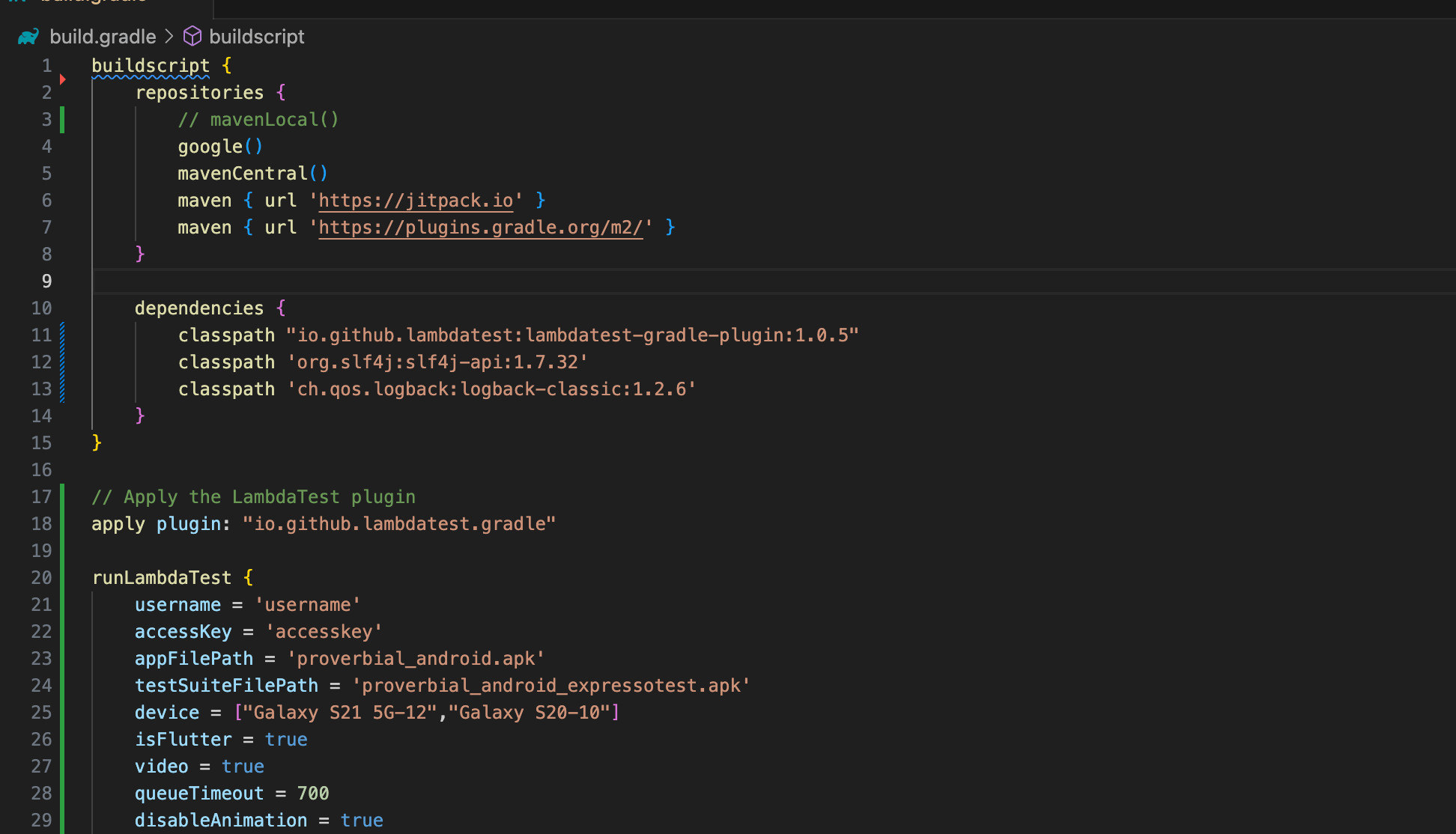The height and width of the screenshot is (834, 1456).
Task: Click the Gradle elephant icon in breadcrumb
Action: point(28,37)
